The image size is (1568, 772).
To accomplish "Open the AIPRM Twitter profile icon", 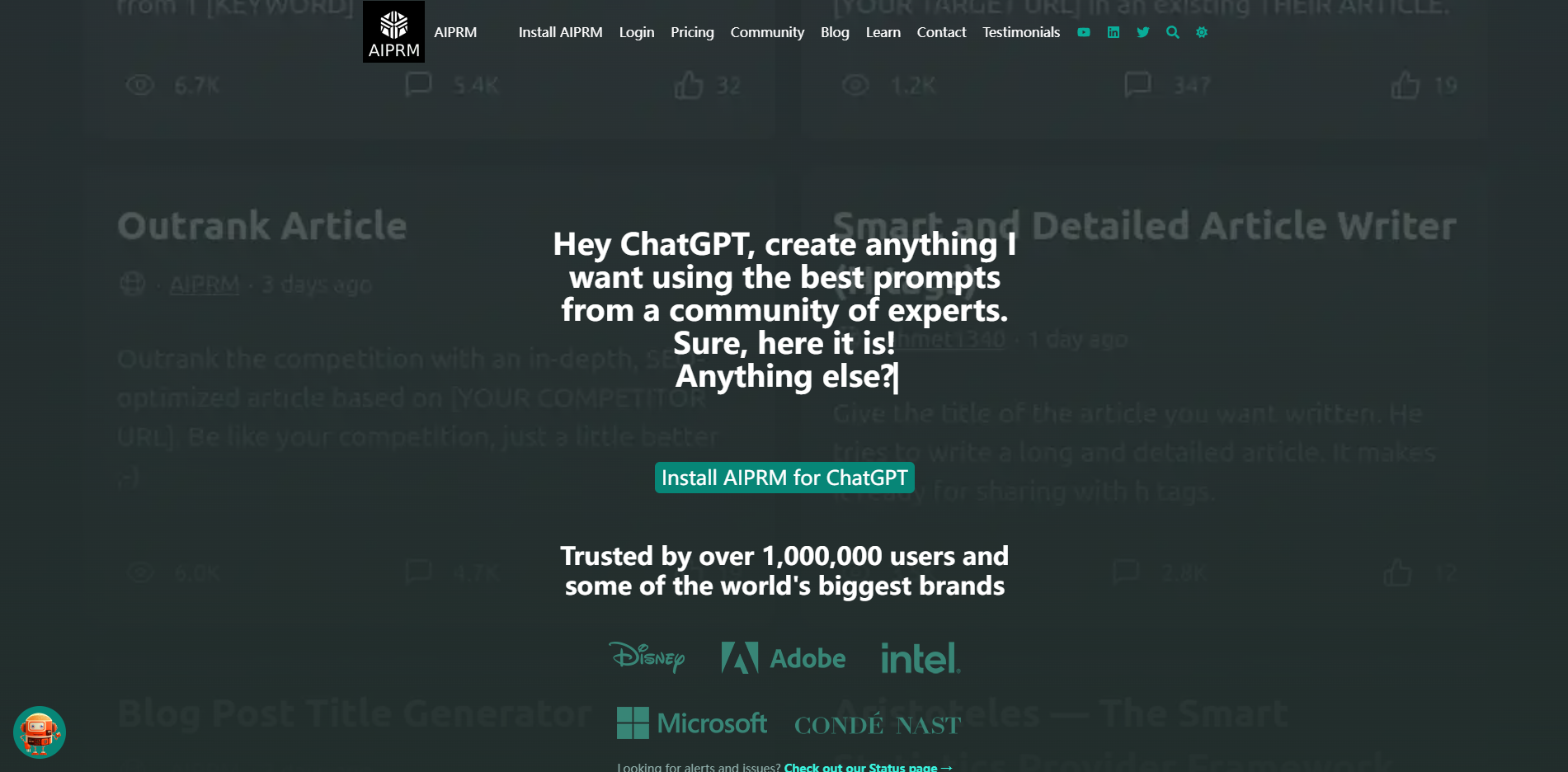I will tap(1142, 32).
